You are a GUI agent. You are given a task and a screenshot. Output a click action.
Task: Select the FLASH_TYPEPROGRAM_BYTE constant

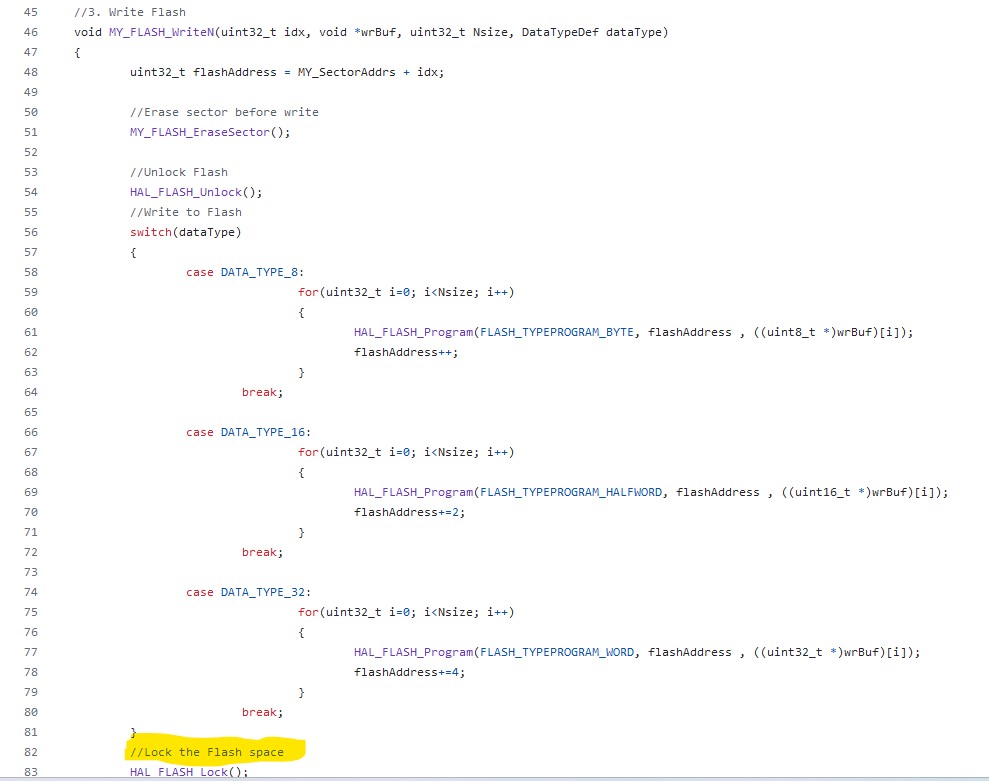click(556, 332)
